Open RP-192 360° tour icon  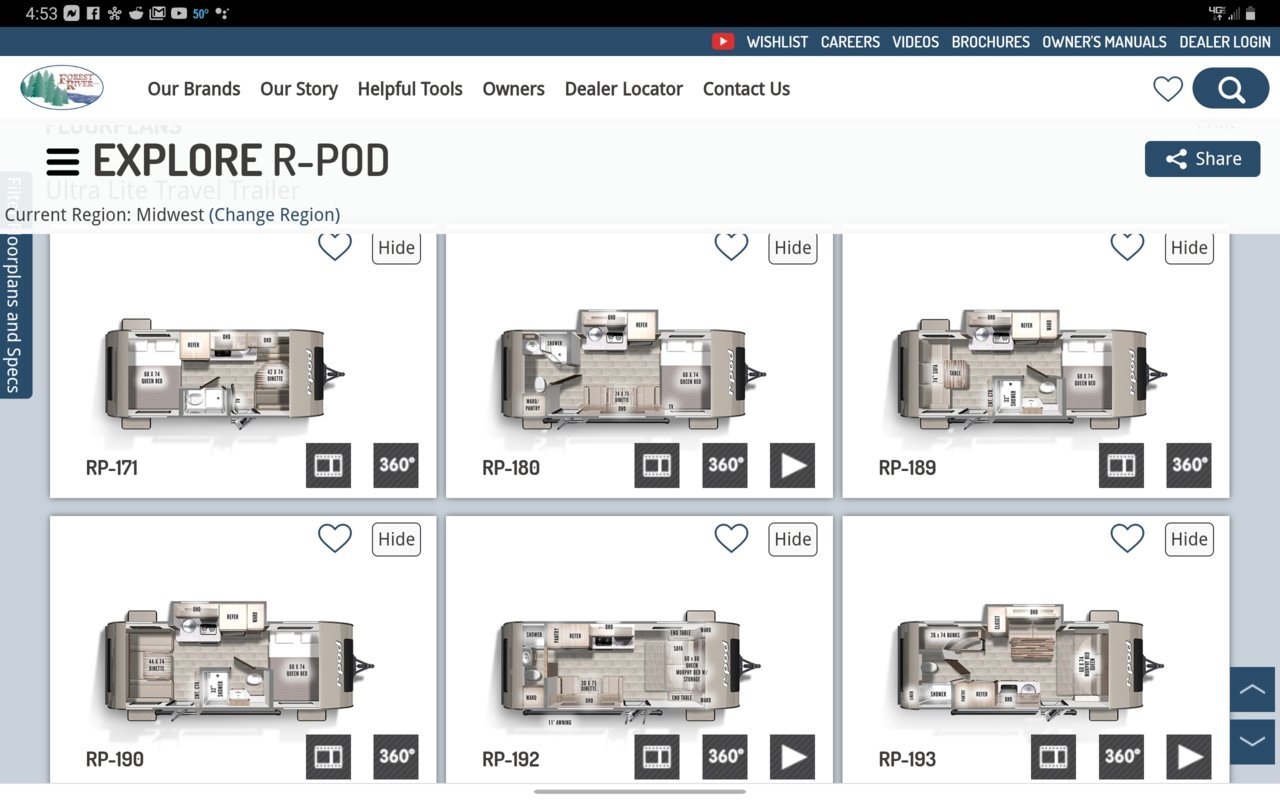pyautogui.click(x=725, y=757)
